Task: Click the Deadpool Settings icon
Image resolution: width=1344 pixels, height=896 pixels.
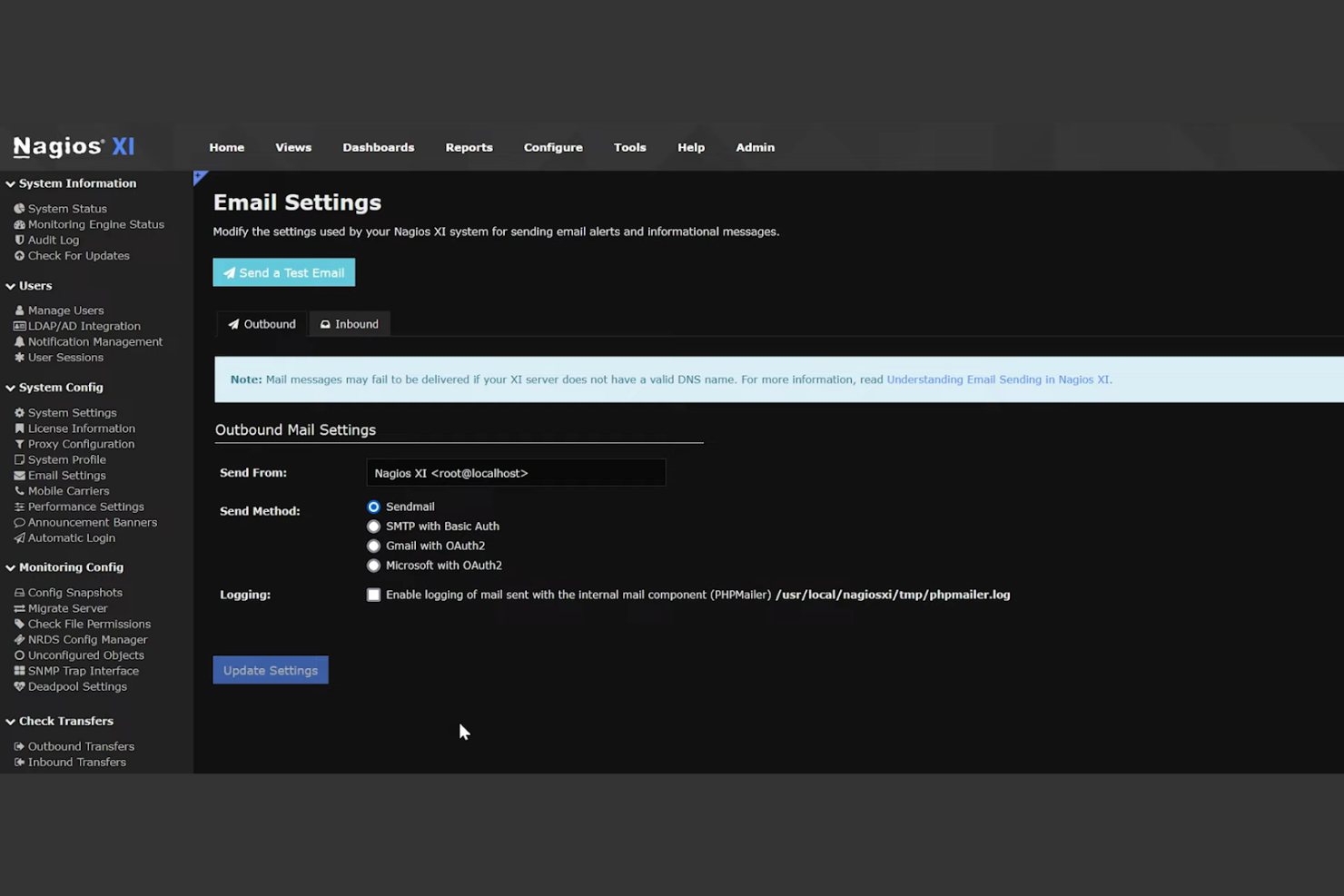Action: pos(19,687)
